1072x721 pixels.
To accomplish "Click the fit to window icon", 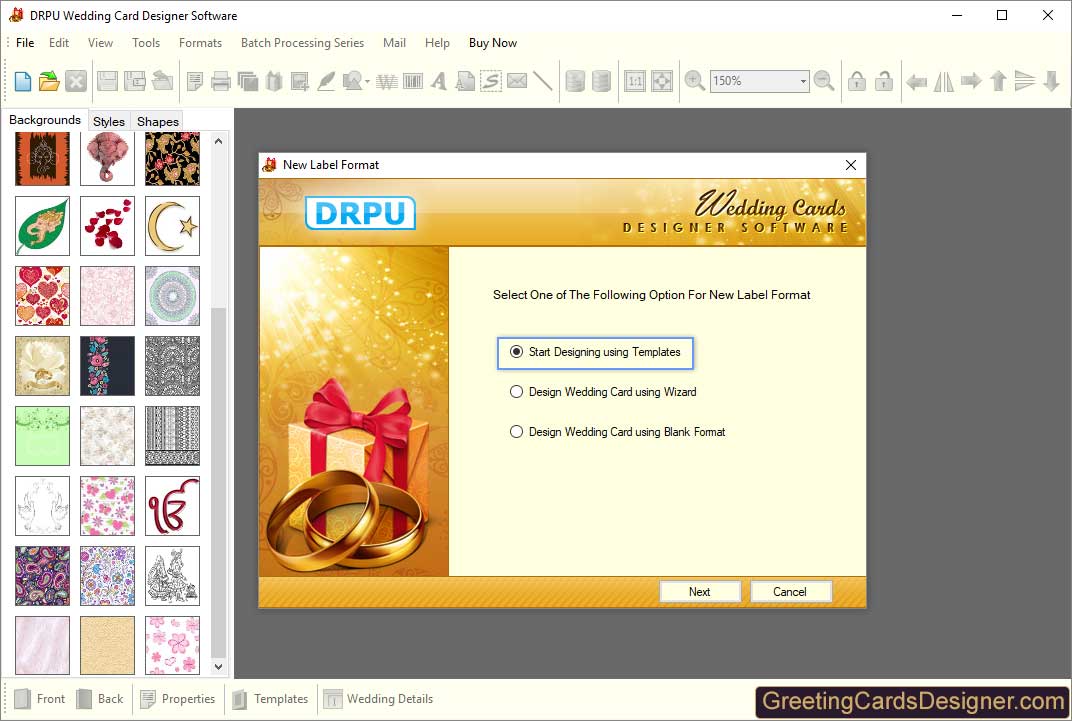I will (x=662, y=81).
